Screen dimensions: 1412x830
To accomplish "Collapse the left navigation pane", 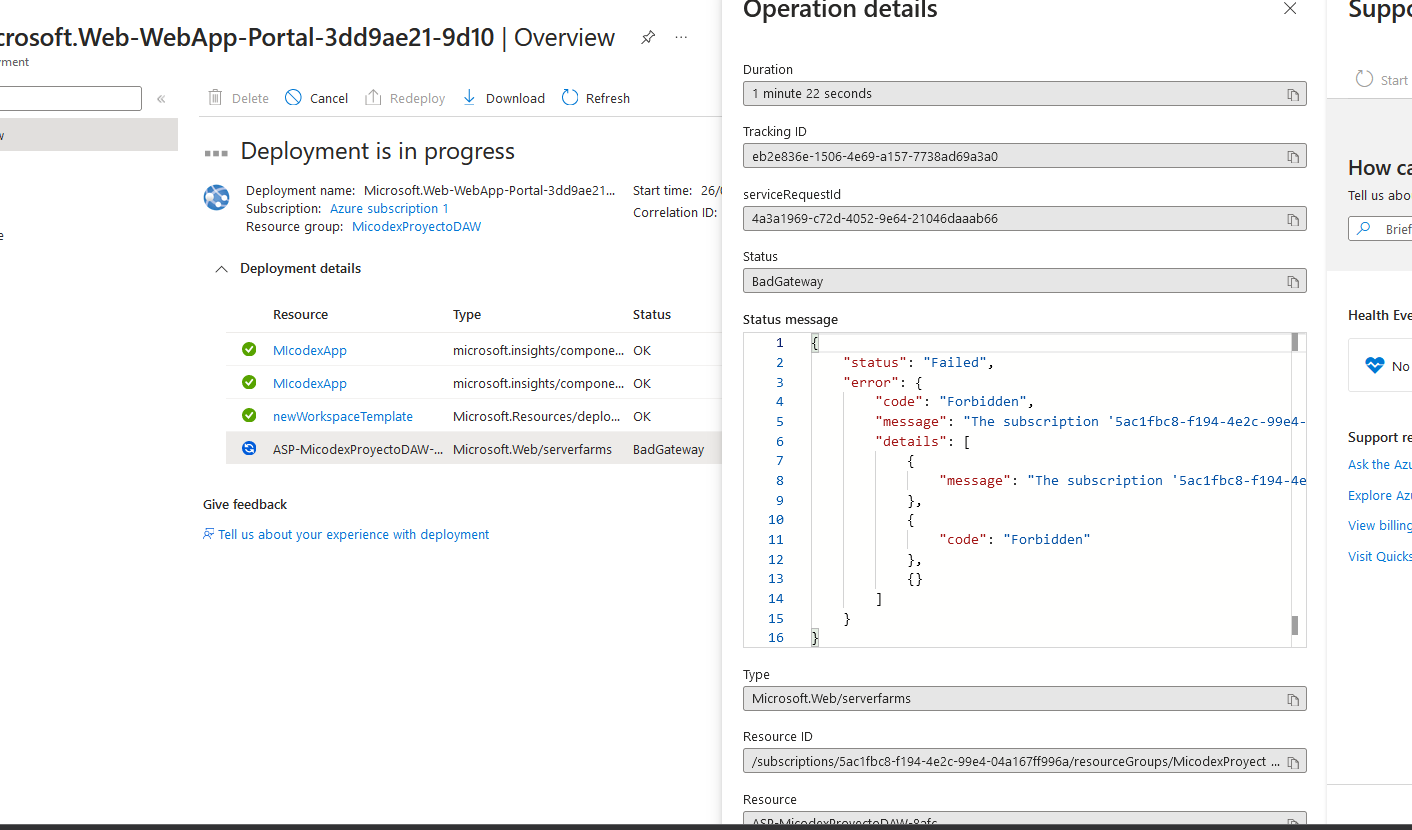I will 161,98.
